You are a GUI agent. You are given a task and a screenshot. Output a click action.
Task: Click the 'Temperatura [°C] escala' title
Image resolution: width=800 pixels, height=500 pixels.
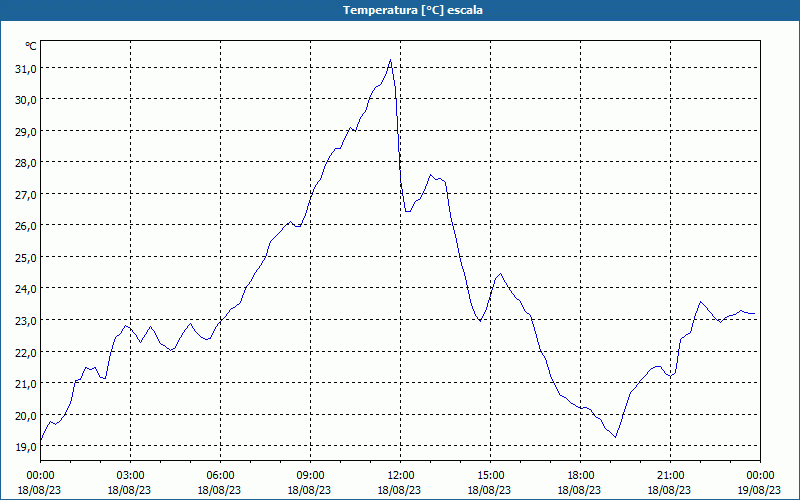coord(413,10)
